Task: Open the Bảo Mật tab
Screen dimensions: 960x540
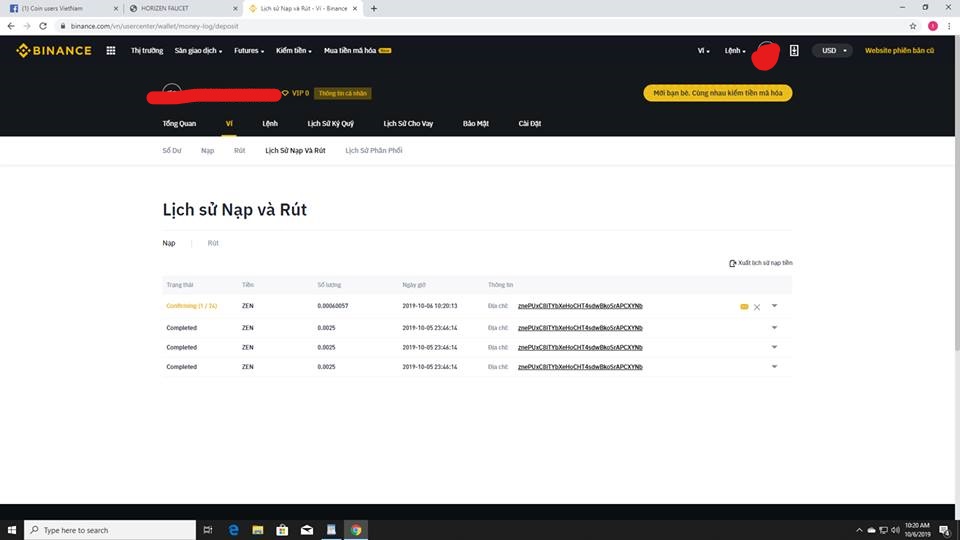Action: point(476,124)
